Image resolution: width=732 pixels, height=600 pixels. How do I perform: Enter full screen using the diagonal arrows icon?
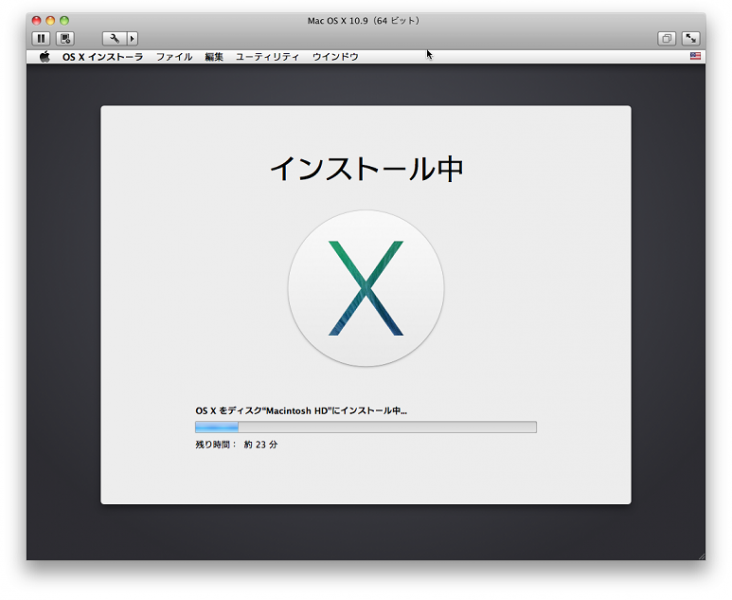coord(691,38)
